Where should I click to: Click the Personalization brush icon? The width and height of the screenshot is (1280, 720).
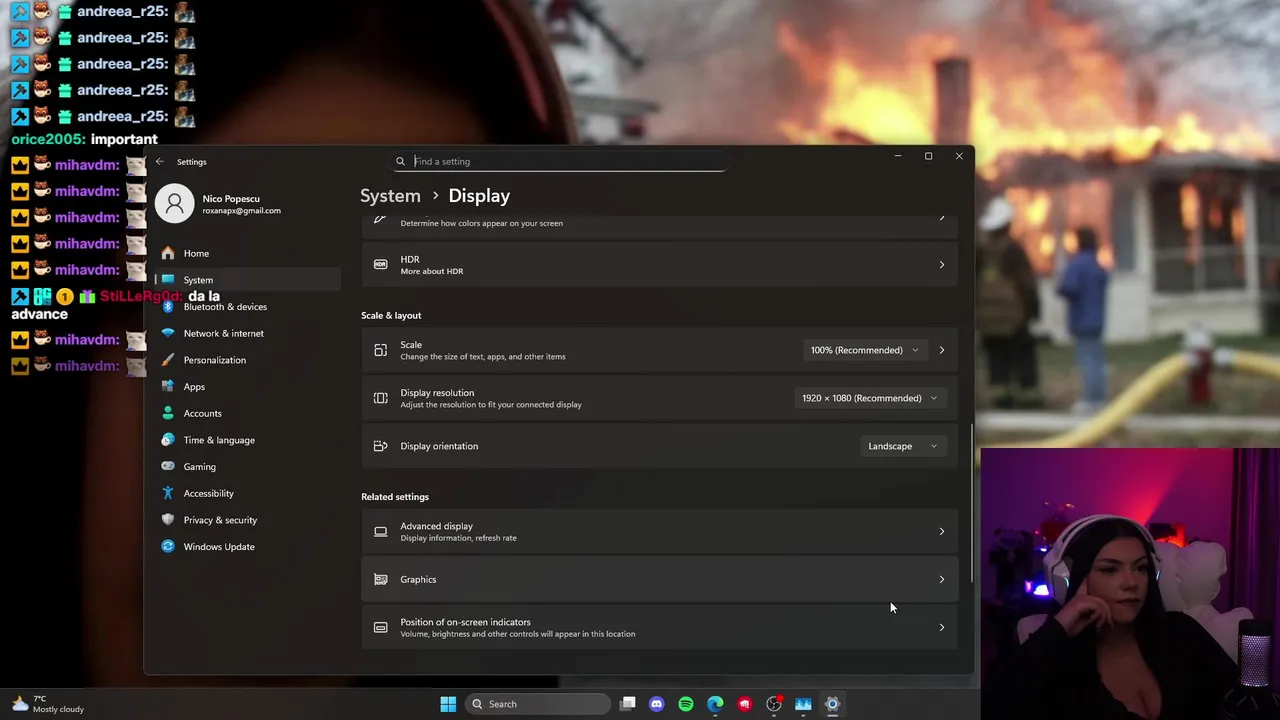pyautogui.click(x=168, y=360)
